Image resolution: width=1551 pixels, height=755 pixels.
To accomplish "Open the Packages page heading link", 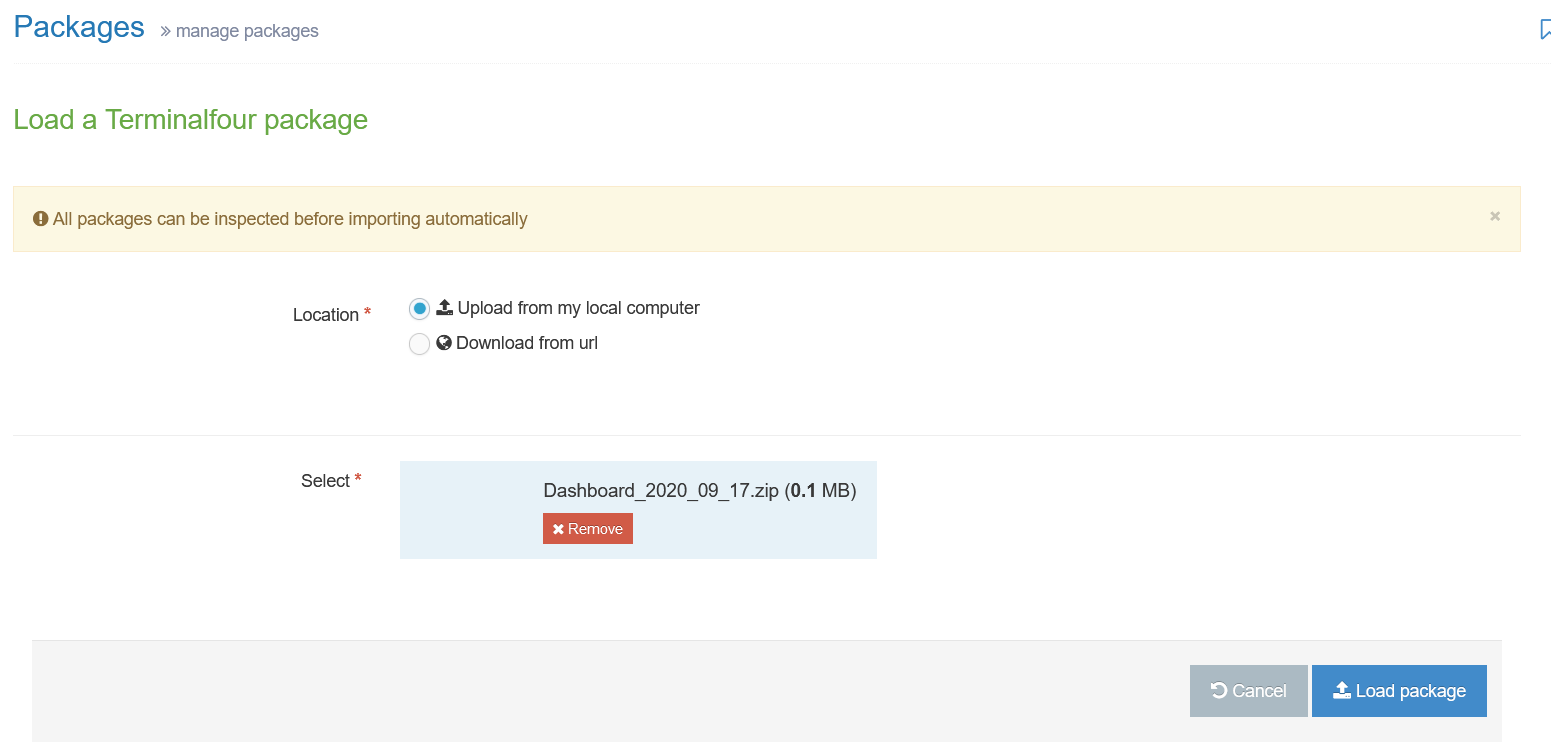I will click(78, 27).
